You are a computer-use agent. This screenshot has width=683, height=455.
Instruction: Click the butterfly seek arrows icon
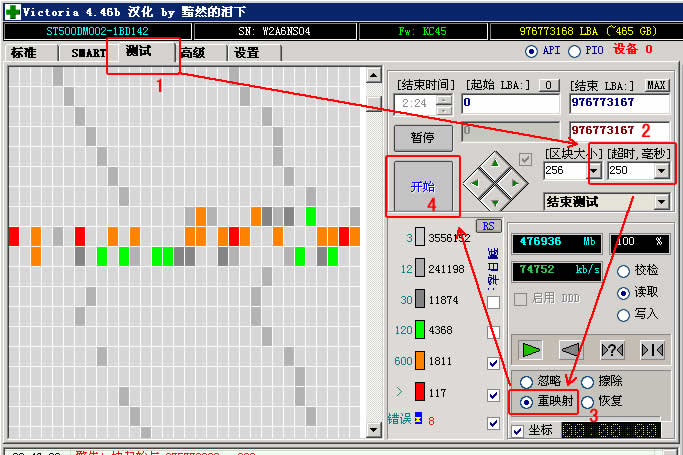click(x=653, y=350)
